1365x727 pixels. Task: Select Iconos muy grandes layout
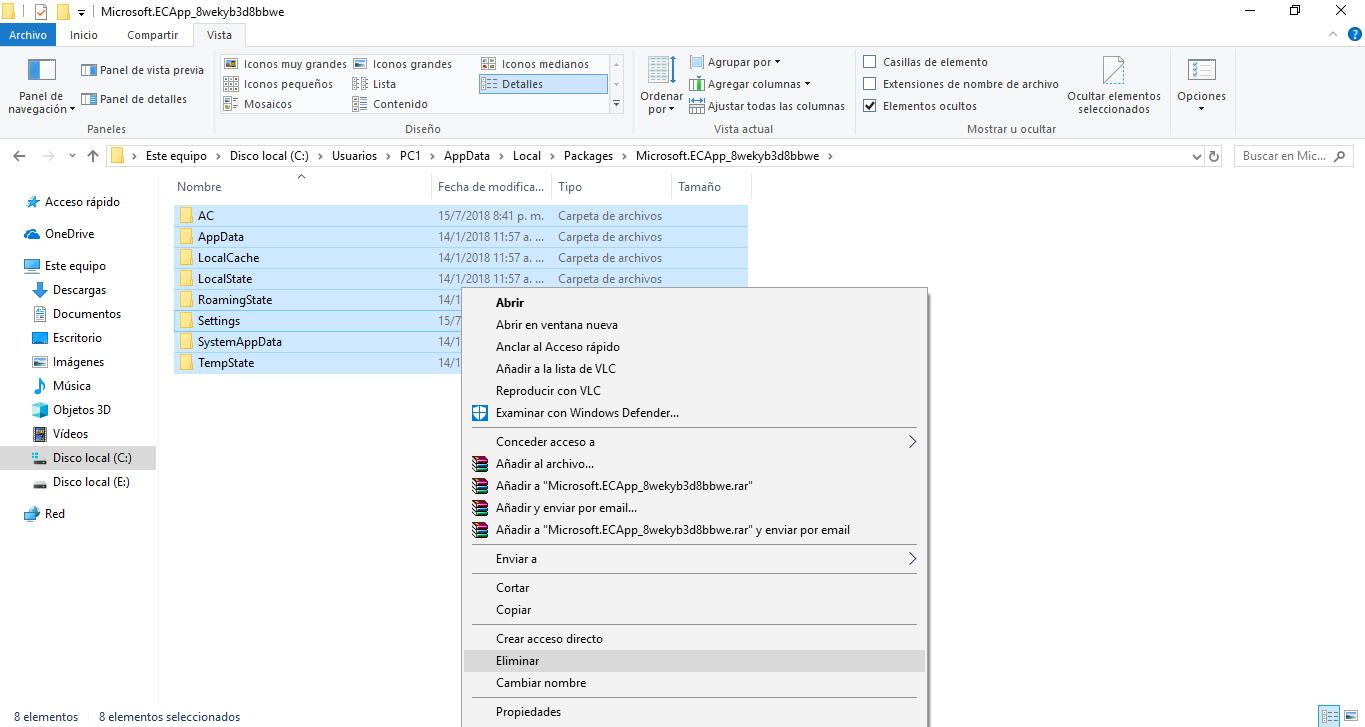pyautogui.click(x=285, y=64)
